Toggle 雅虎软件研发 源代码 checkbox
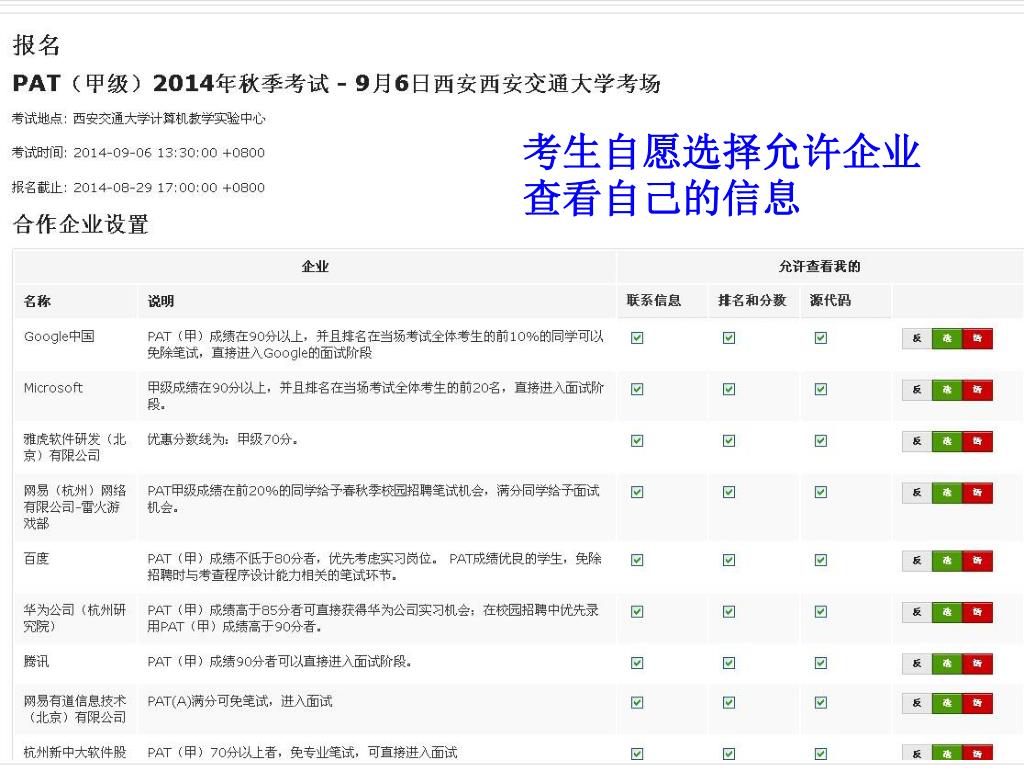Screen dimensions: 1024x768 pos(821,441)
